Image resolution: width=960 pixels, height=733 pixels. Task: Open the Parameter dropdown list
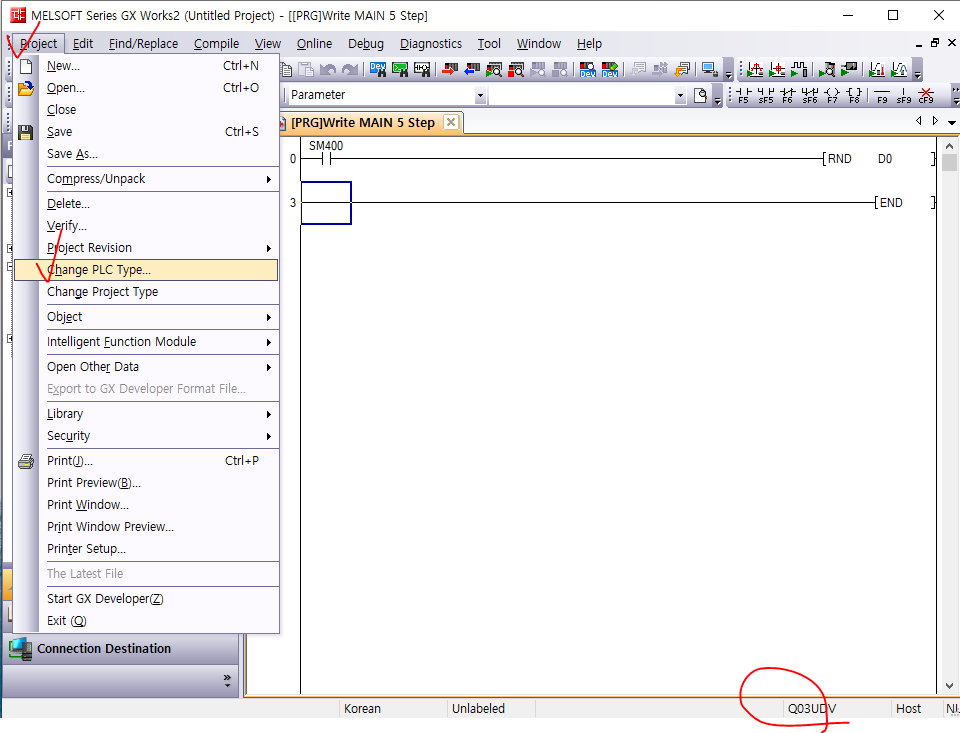(480, 95)
